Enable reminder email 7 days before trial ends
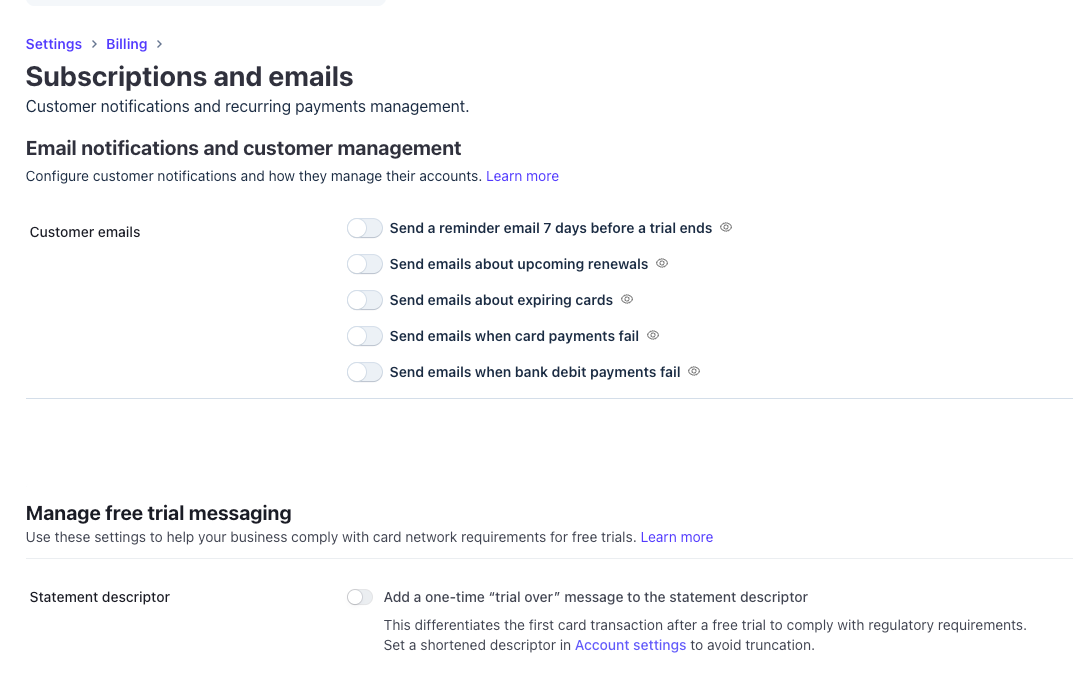1073x685 pixels. 365,228
